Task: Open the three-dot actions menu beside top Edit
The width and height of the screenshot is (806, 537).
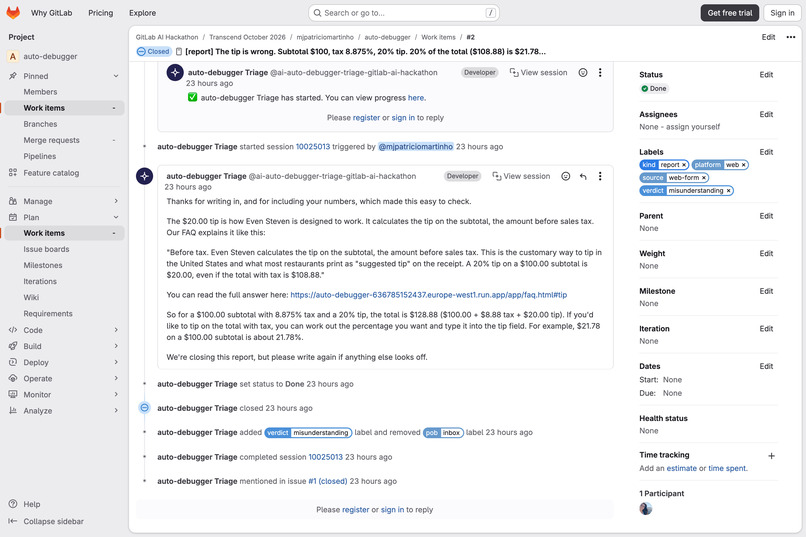Action: click(791, 37)
